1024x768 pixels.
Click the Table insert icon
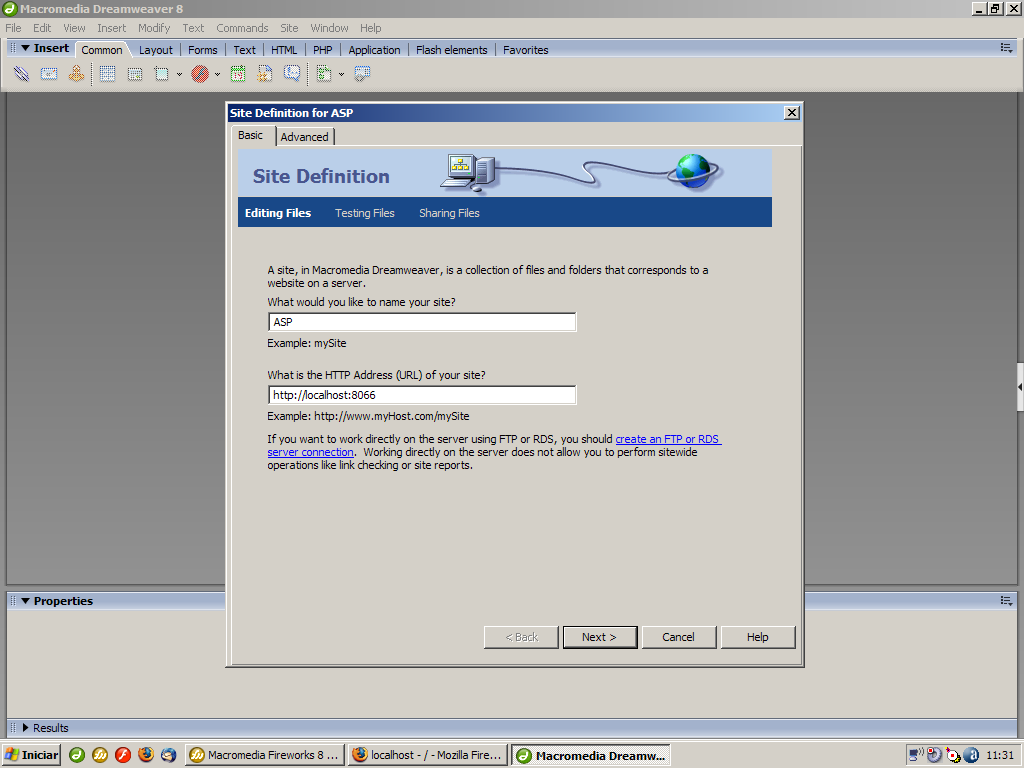108,74
